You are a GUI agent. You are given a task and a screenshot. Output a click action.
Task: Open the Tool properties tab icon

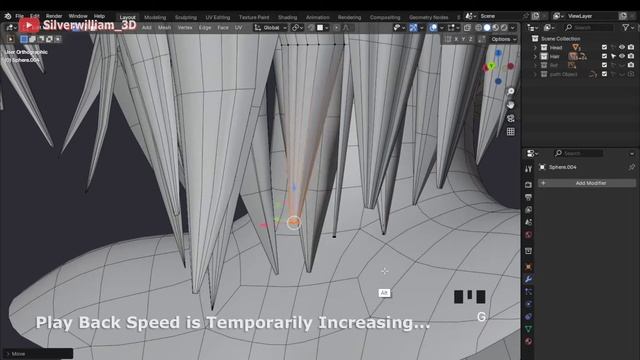click(528, 169)
